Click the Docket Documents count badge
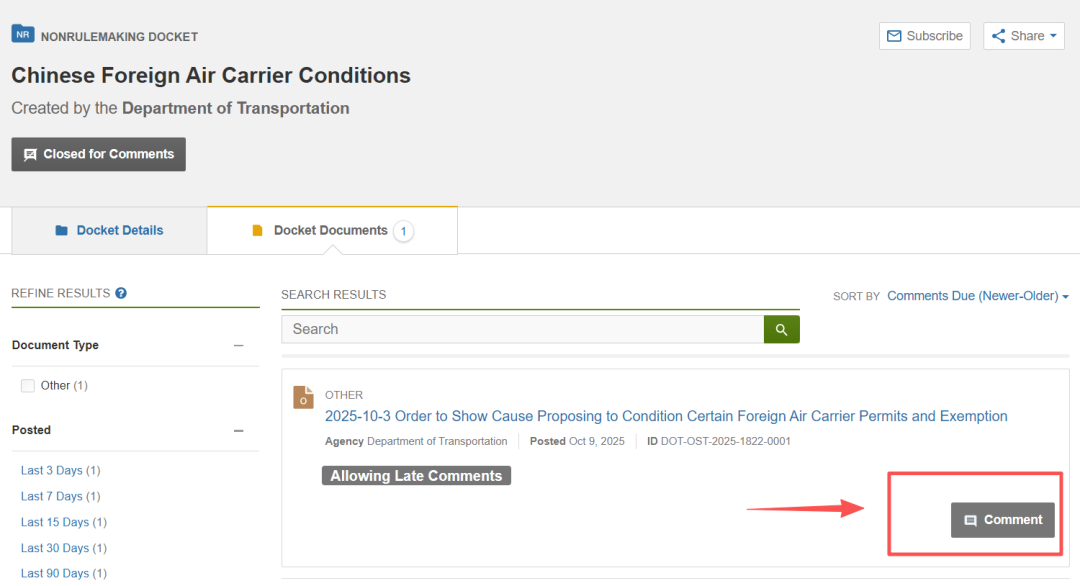This screenshot has width=1080, height=586. 403,231
